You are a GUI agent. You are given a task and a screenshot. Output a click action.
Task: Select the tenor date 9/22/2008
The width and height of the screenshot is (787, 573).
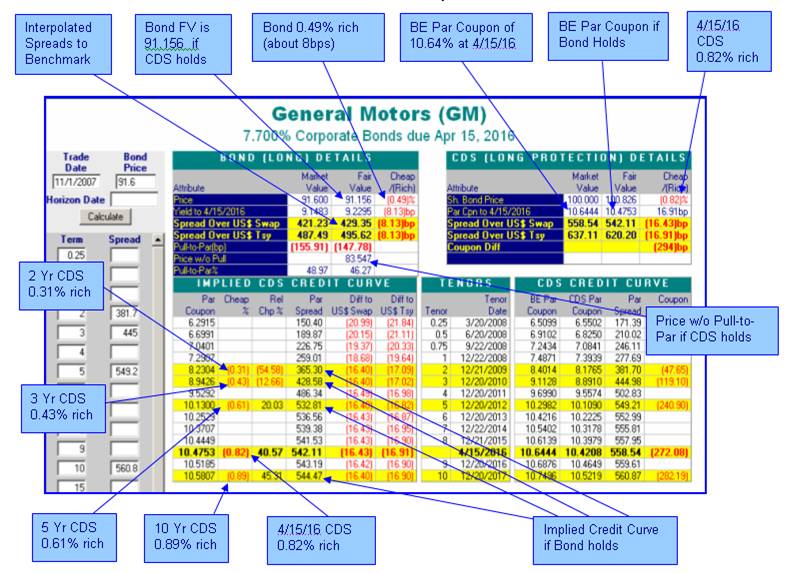(x=485, y=347)
